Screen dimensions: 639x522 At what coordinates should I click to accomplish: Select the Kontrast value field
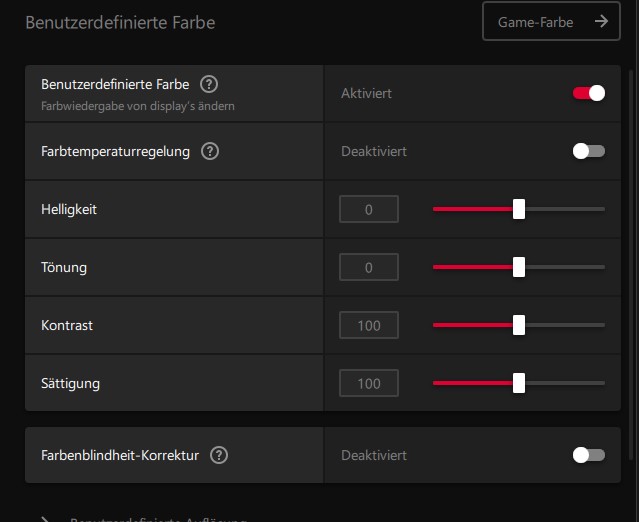click(369, 325)
